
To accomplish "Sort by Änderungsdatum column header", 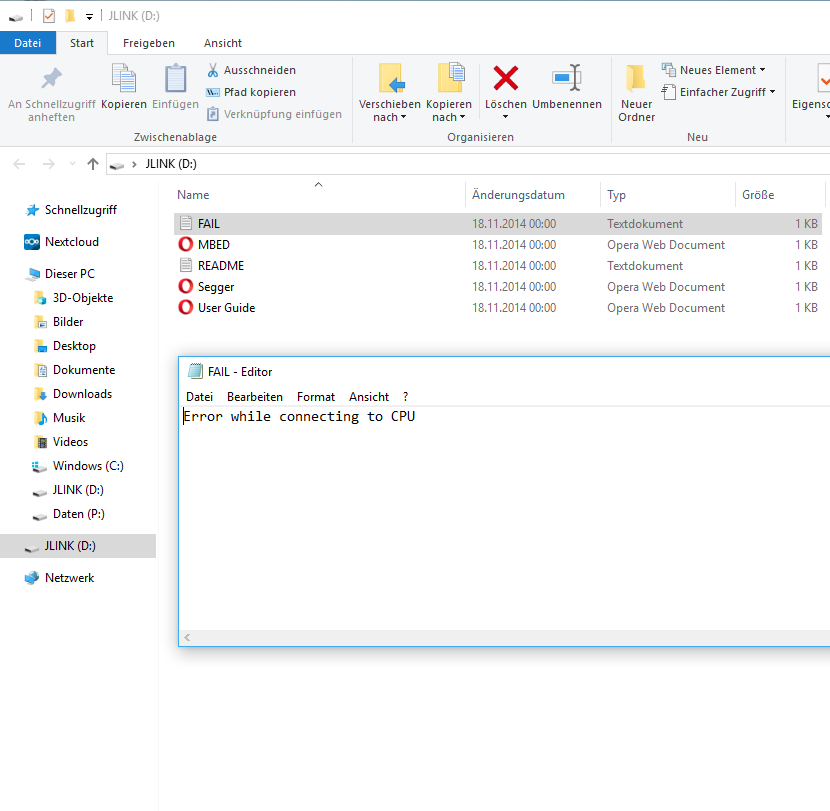I will 518,195.
